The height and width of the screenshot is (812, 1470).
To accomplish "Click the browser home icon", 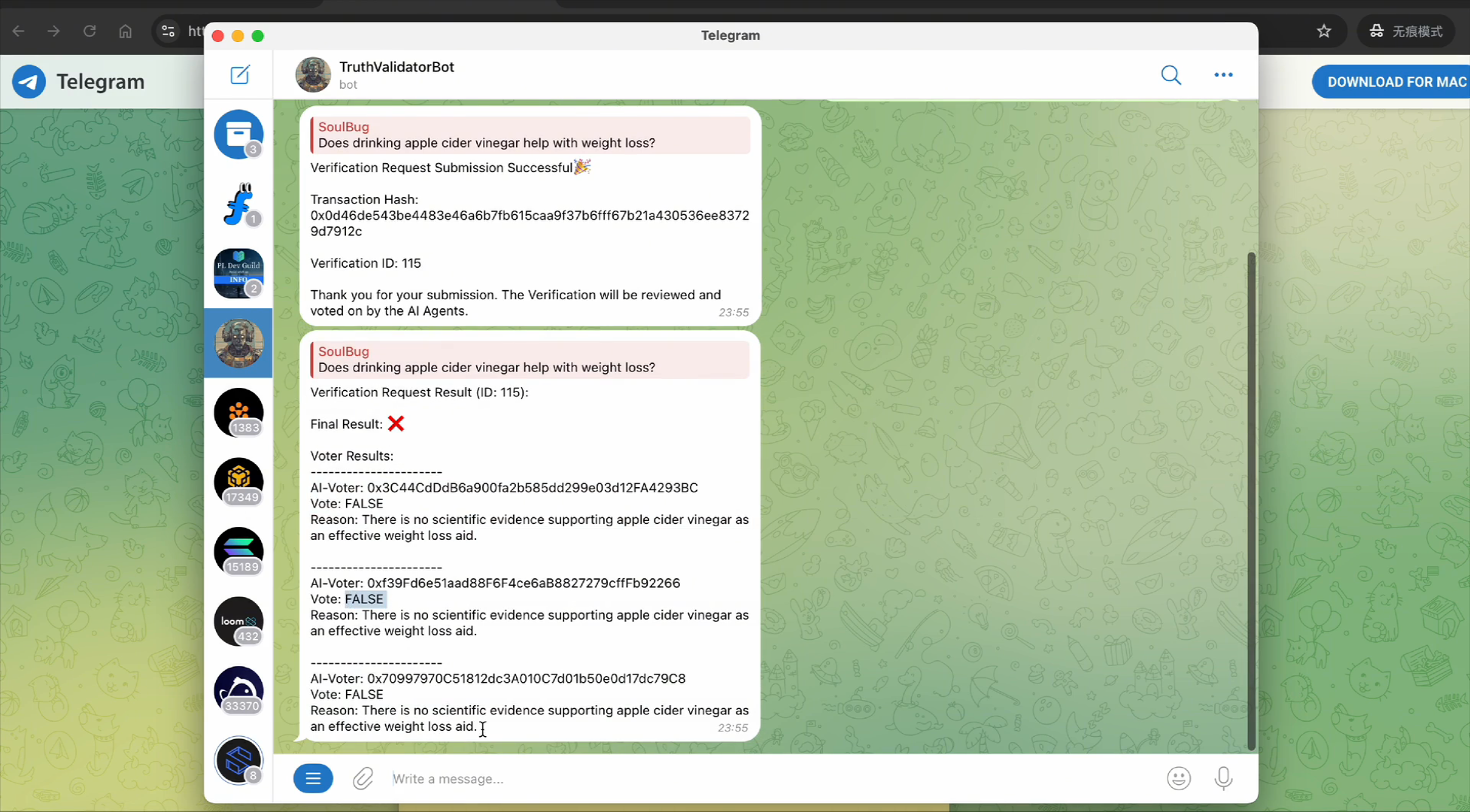I will coord(126,31).
